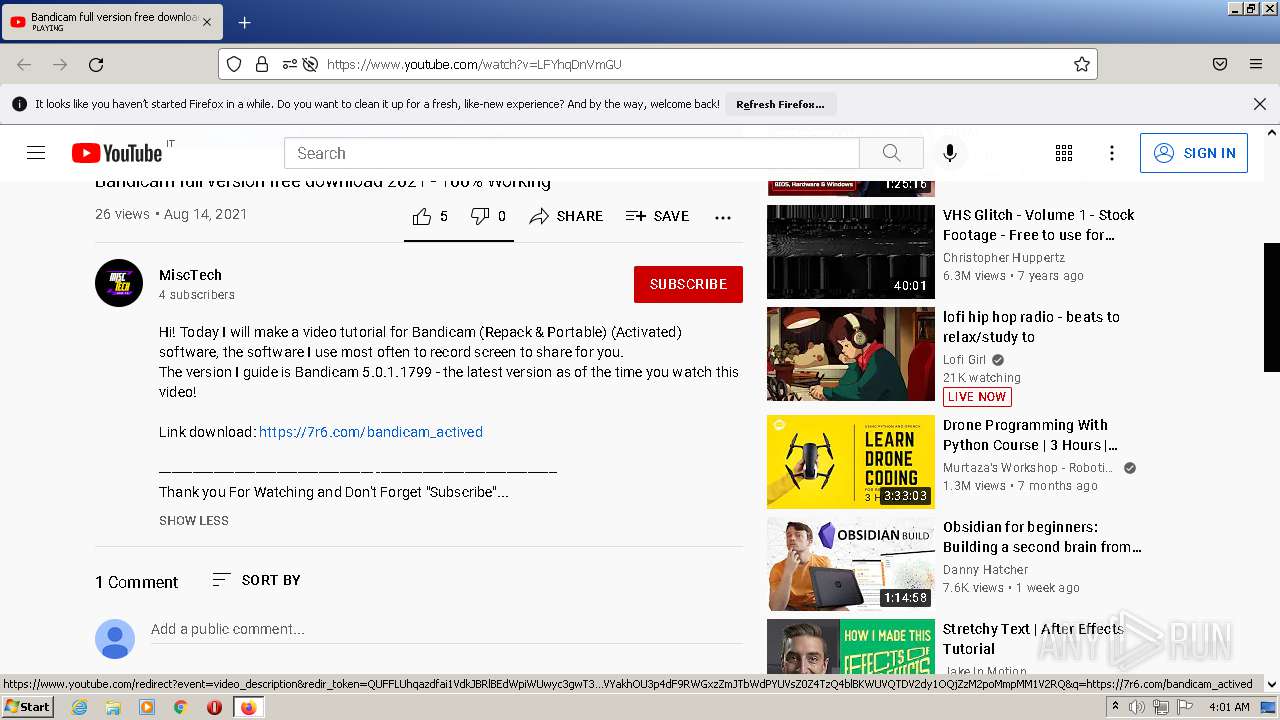
Task: Save video to a playlist
Action: (x=657, y=216)
